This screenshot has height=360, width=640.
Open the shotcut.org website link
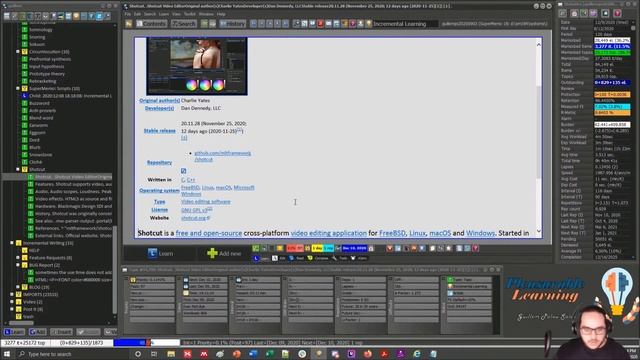[193, 218]
